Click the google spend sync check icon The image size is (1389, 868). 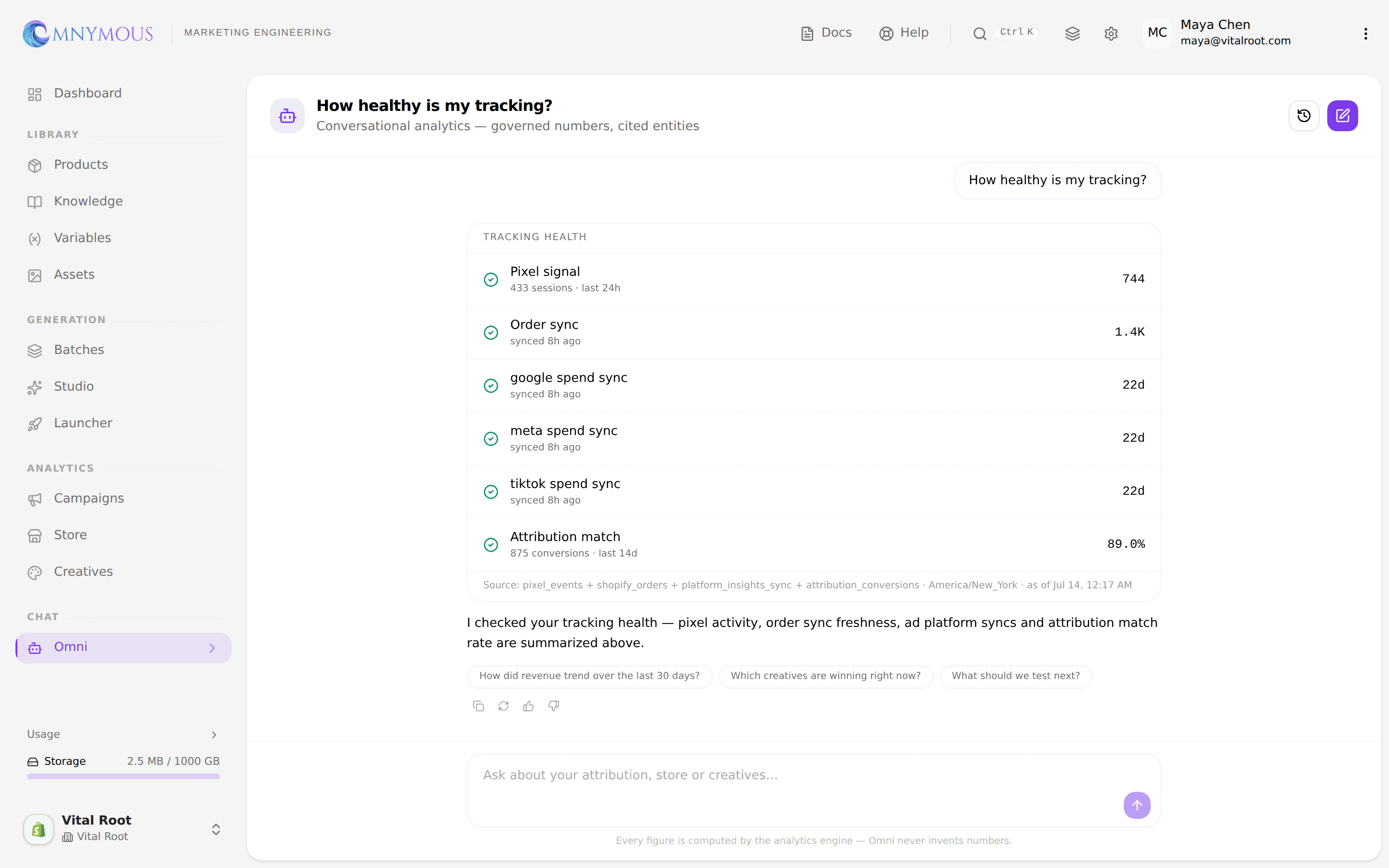pyautogui.click(x=491, y=386)
